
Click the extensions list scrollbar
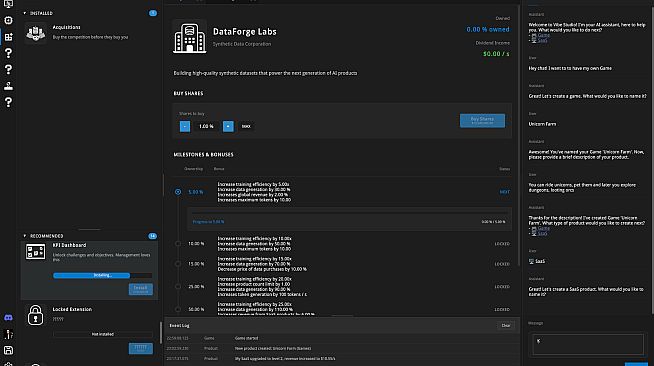(x=161, y=332)
